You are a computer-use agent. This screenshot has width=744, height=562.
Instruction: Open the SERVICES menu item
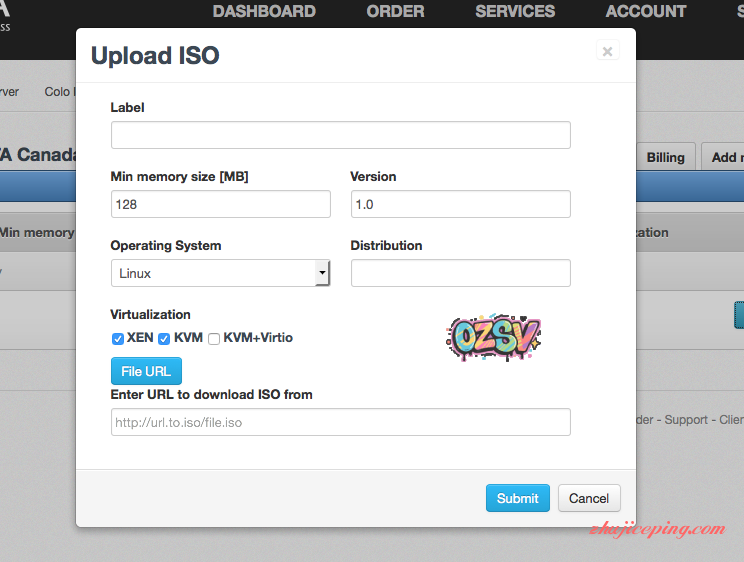click(515, 12)
